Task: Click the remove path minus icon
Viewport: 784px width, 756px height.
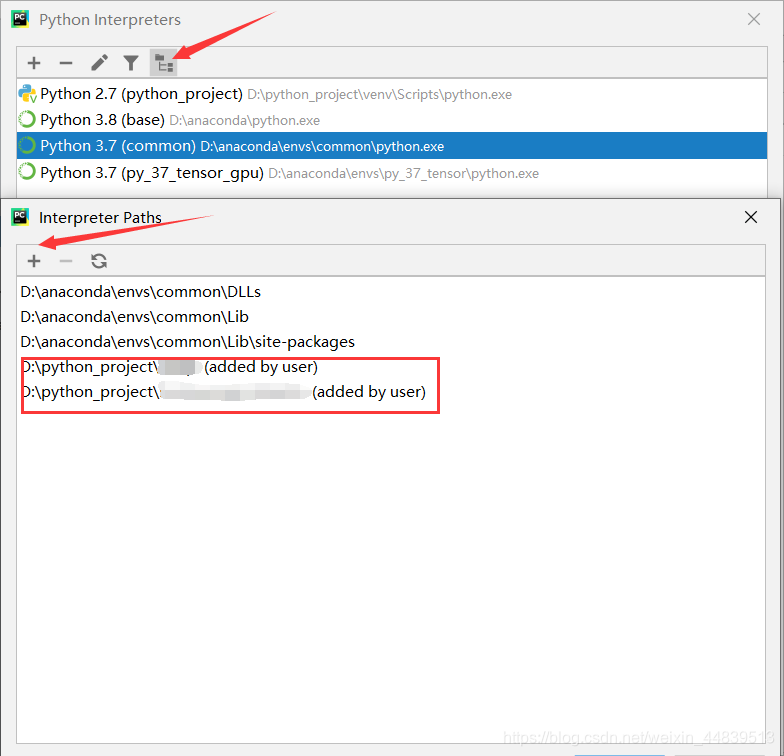Action: [x=66, y=261]
